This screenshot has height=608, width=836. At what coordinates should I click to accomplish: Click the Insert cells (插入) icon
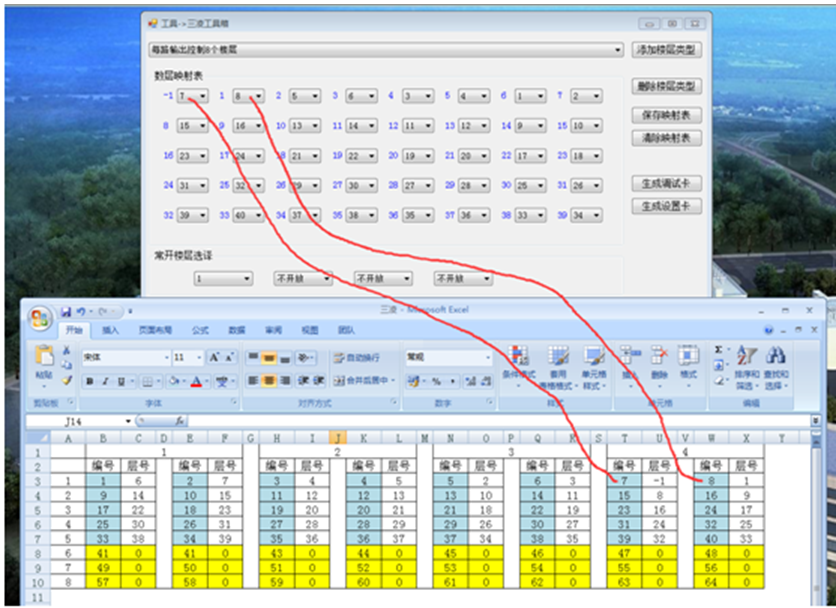coord(630,355)
